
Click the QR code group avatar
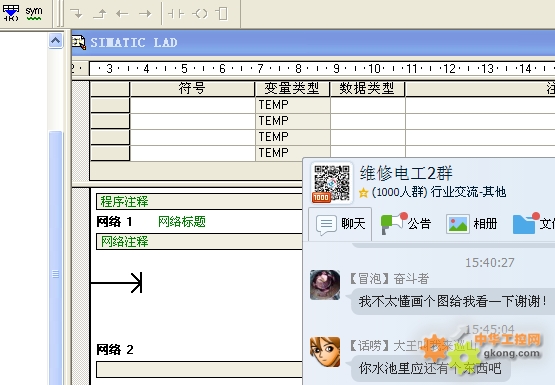[x=332, y=183]
